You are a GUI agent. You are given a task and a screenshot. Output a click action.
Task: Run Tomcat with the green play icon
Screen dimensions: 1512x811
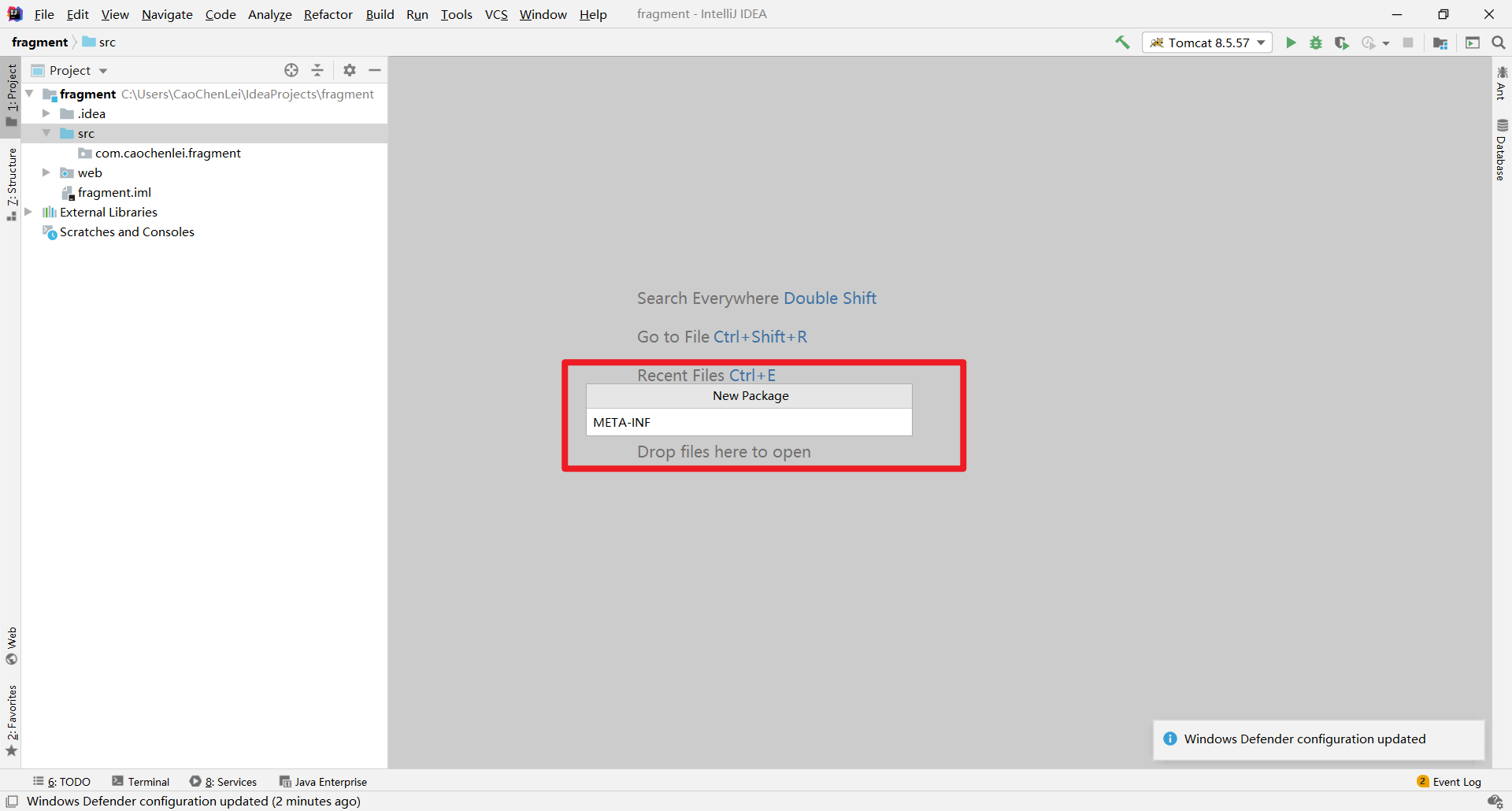click(x=1291, y=43)
